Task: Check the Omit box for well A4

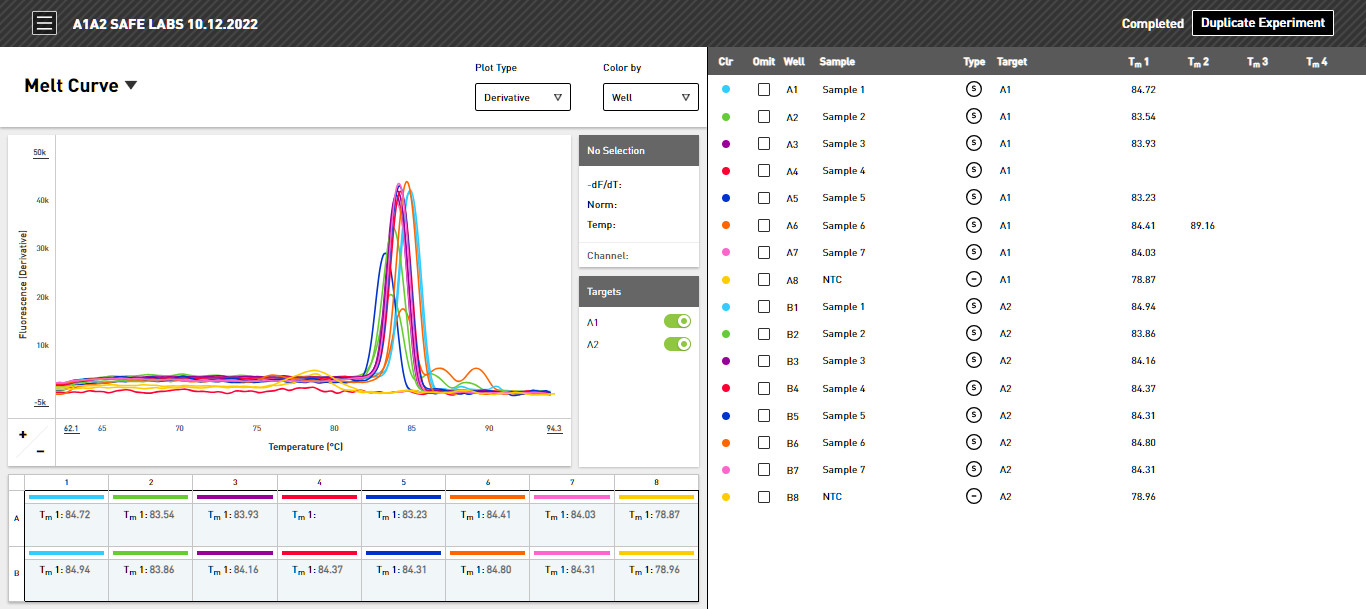Action: tap(764, 171)
